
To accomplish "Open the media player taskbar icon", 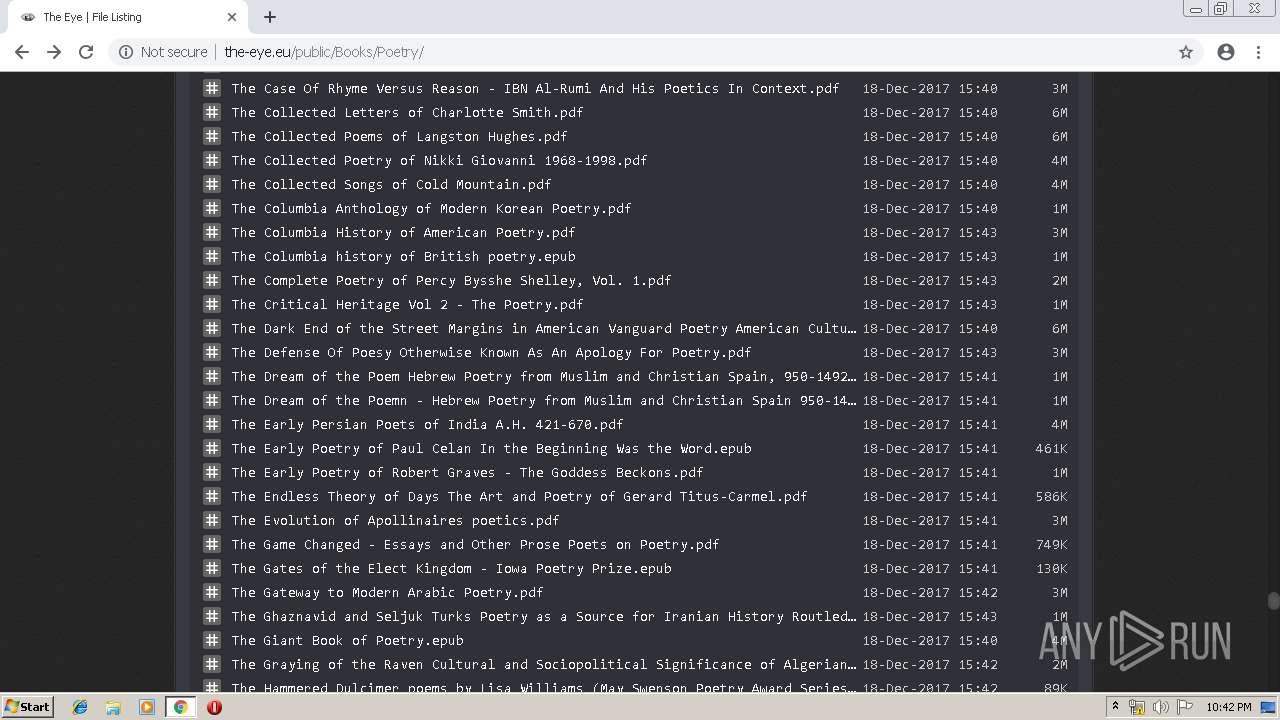I will [146, 707].
